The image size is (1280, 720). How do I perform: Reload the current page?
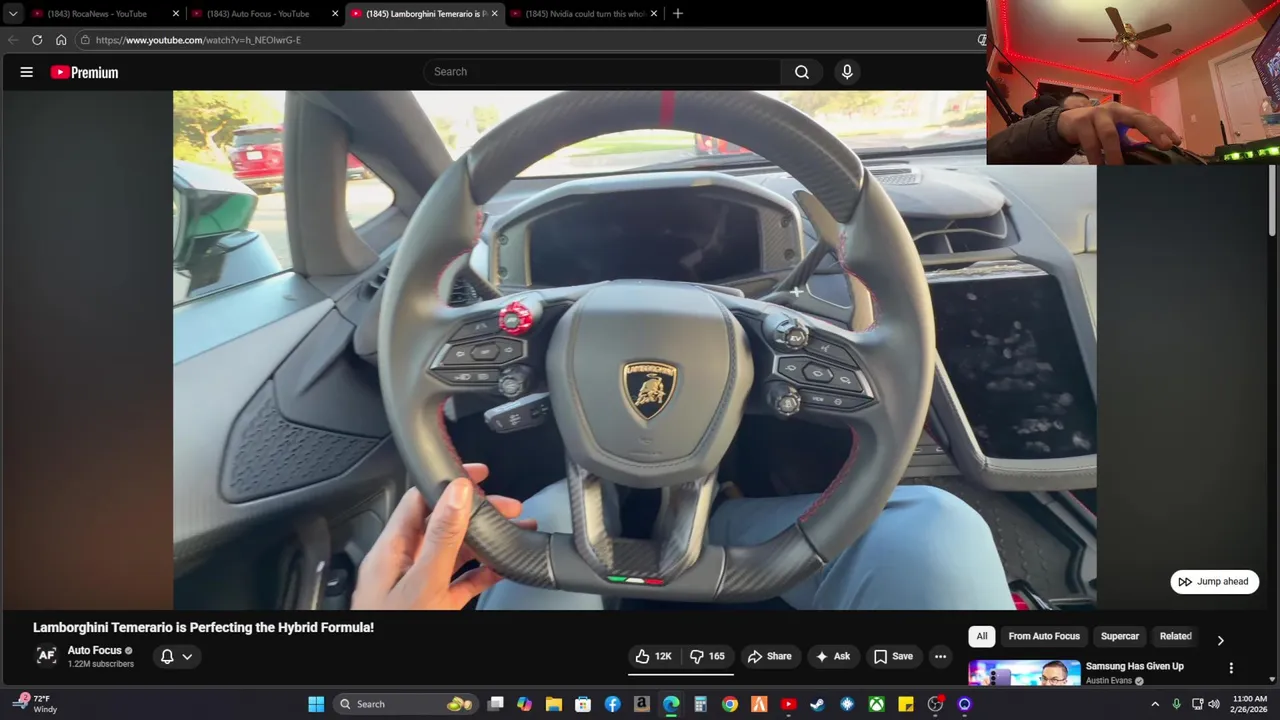click(x=37, y=40)
